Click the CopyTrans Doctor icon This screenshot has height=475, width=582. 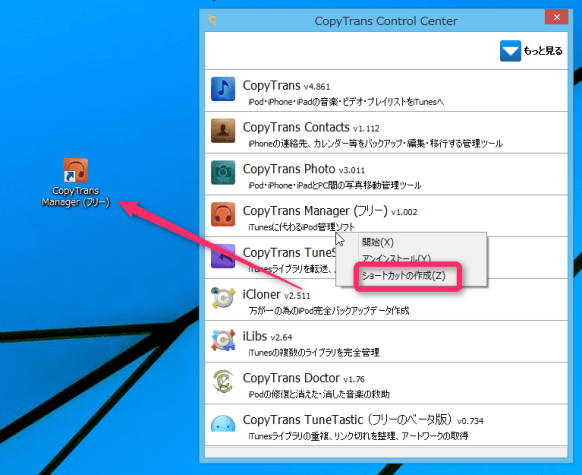[223, 381]
